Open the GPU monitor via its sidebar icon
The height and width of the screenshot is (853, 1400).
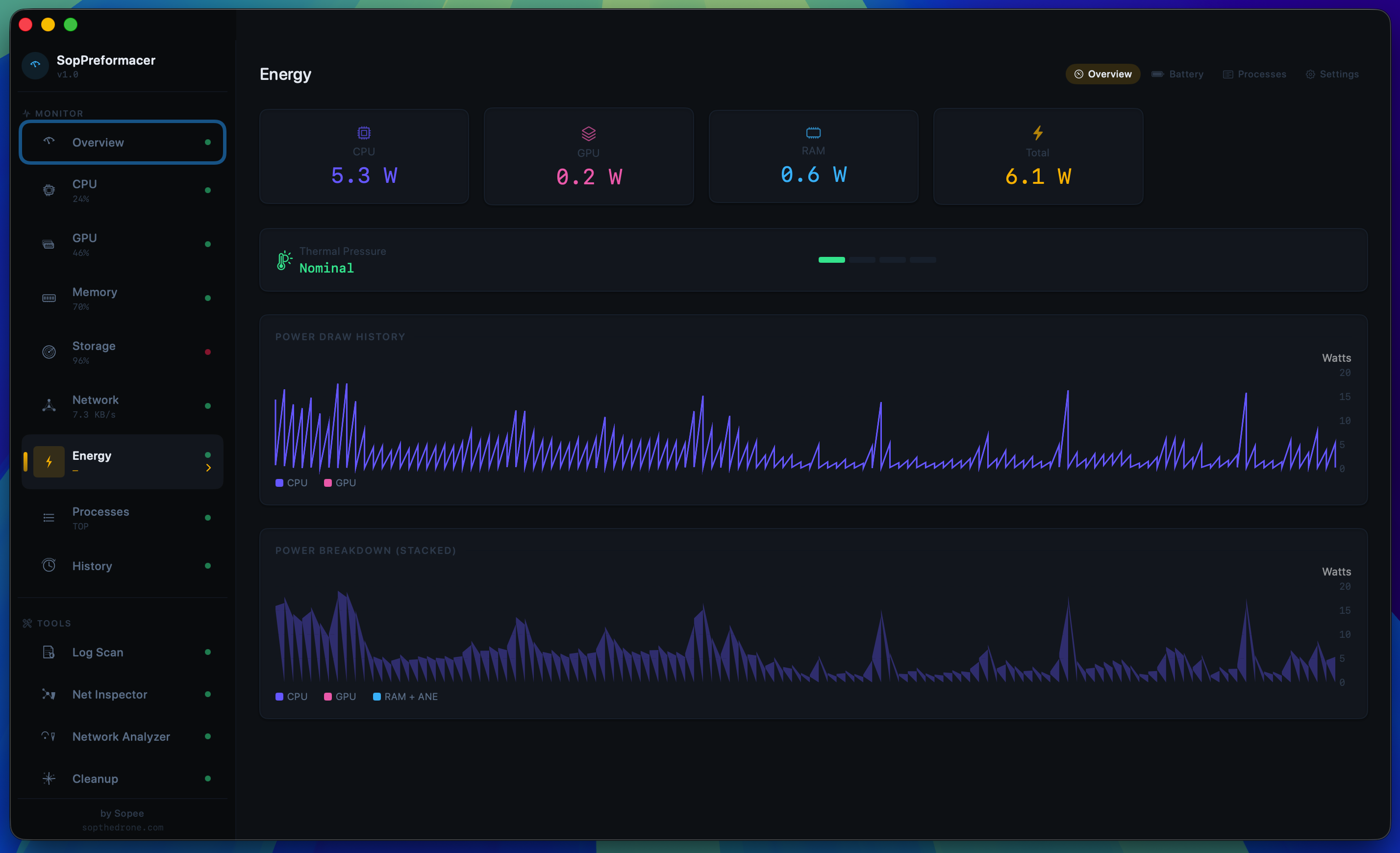[x=49, y=244]
